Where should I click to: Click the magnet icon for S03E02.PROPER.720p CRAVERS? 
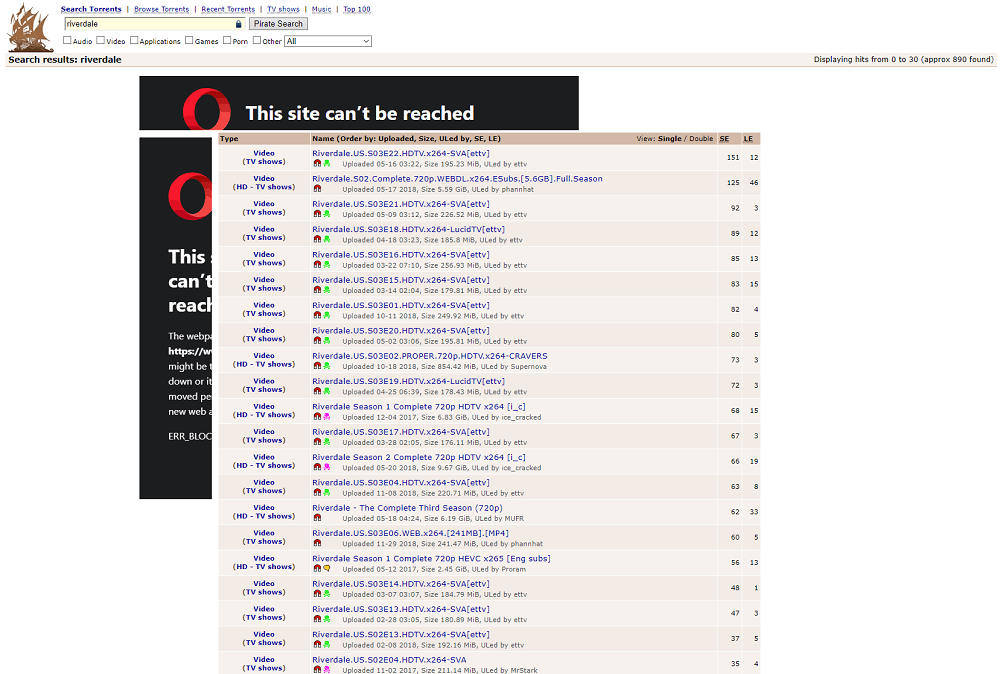317,366
